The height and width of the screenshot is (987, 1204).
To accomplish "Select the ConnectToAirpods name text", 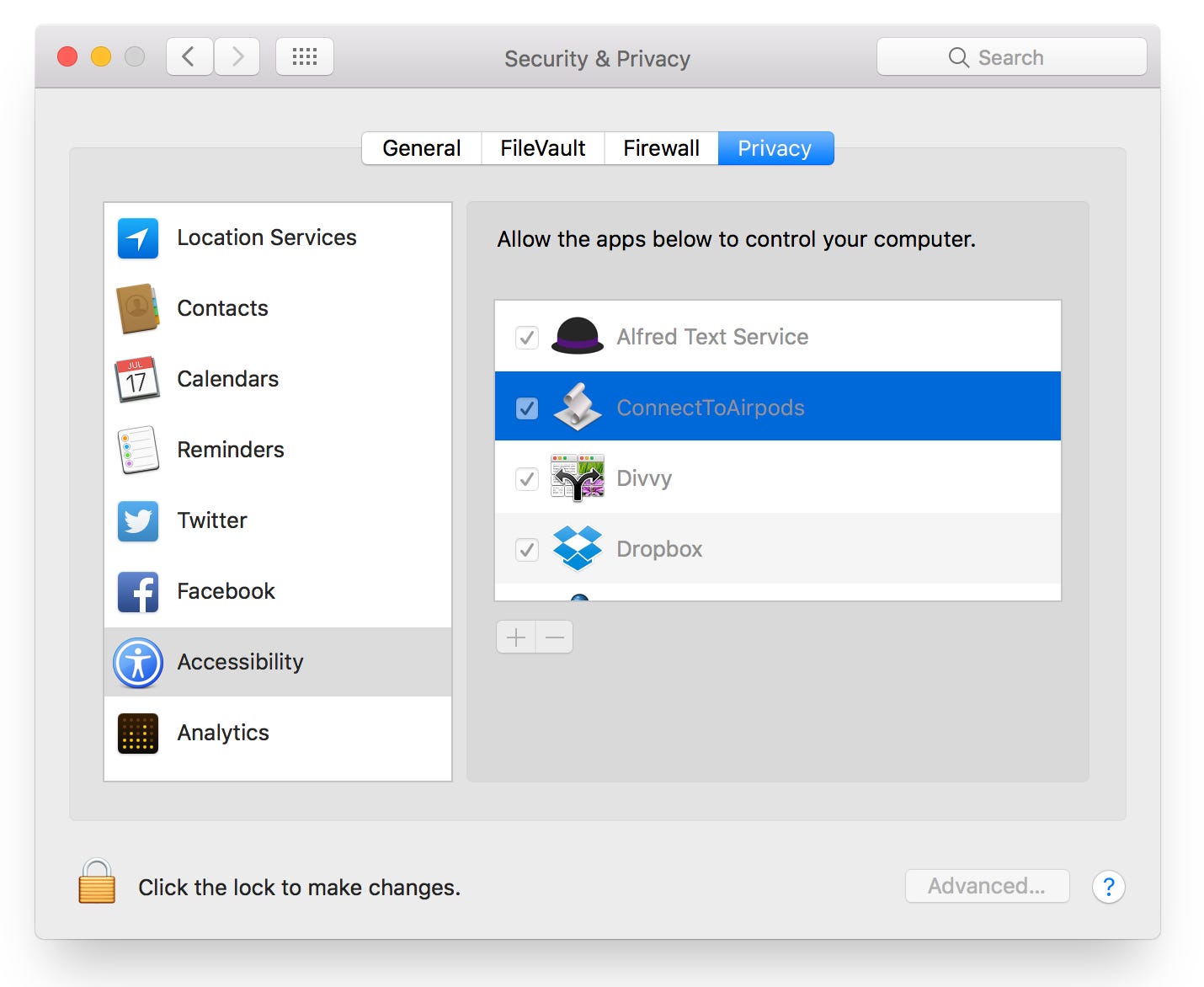I will [x=711, y=408].
